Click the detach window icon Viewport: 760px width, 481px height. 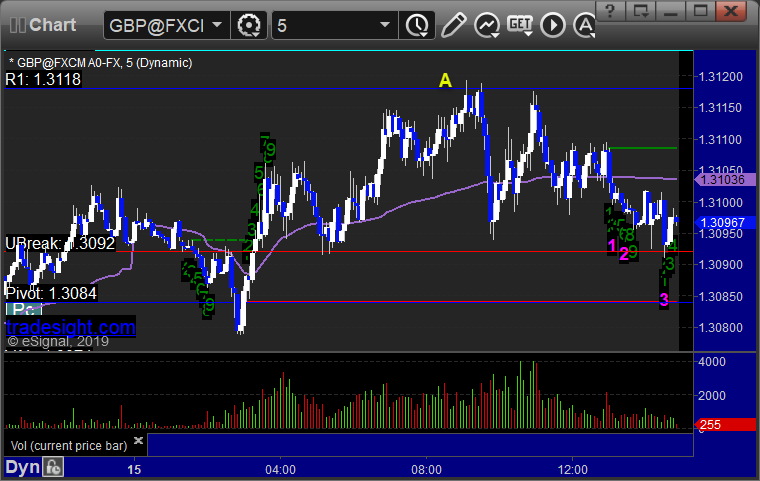640,10
